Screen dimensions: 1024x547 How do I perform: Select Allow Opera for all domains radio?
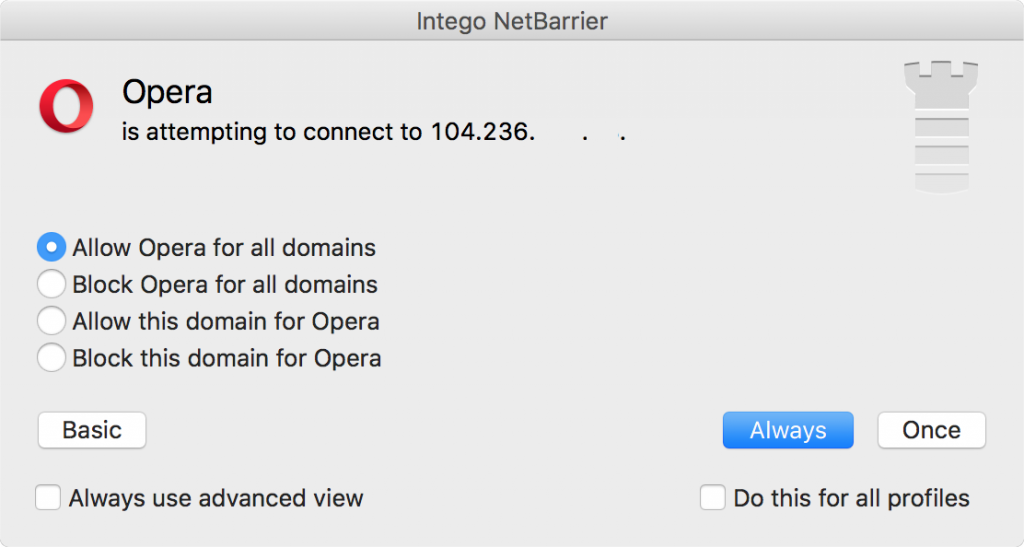tap(51, 247)
